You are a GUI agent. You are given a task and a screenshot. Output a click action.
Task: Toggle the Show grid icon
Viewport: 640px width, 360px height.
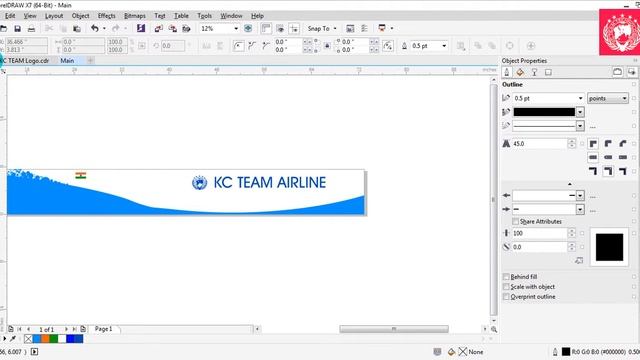[280, 28]
